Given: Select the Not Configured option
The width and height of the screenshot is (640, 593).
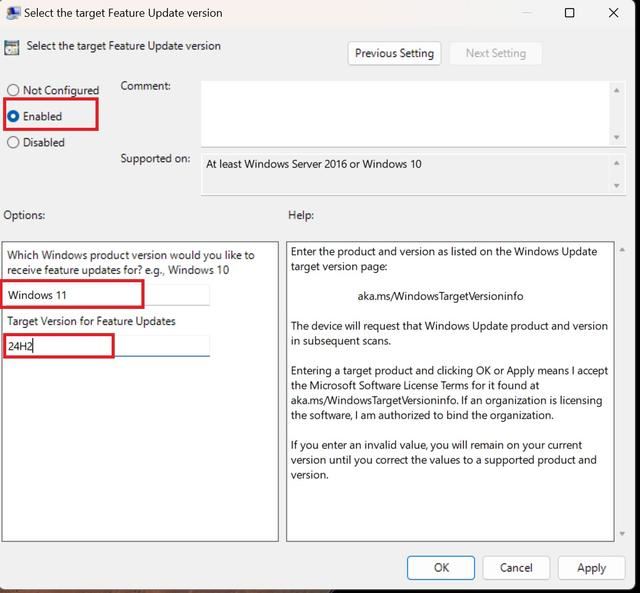Looking at the screenshot, I should click(13, 90).
